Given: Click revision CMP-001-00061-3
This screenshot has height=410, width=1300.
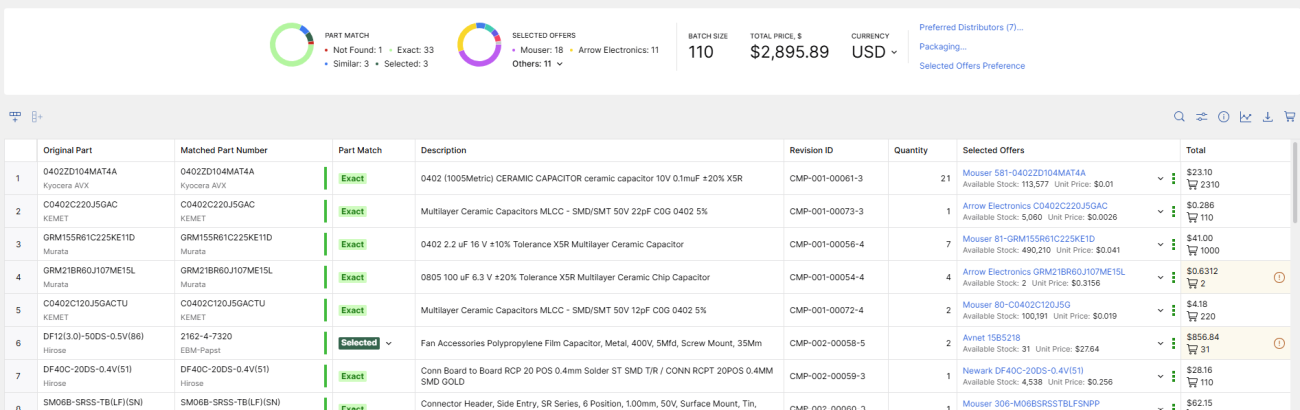Looking at the screenshot, I should coord(826,179).
